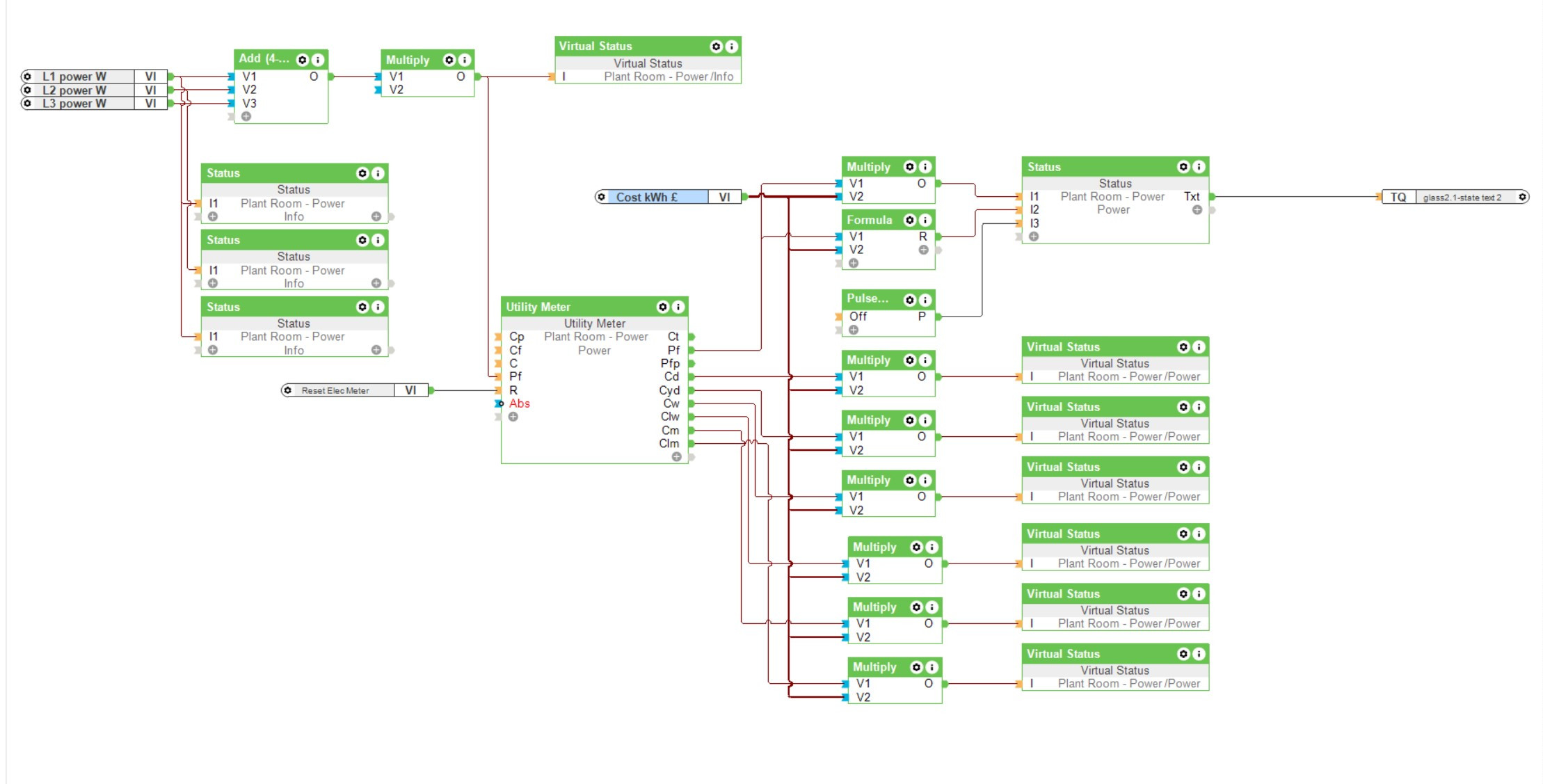1543x784 pixels.
Task: Open gear settings on Add block
Action: [x=303, y=60]
